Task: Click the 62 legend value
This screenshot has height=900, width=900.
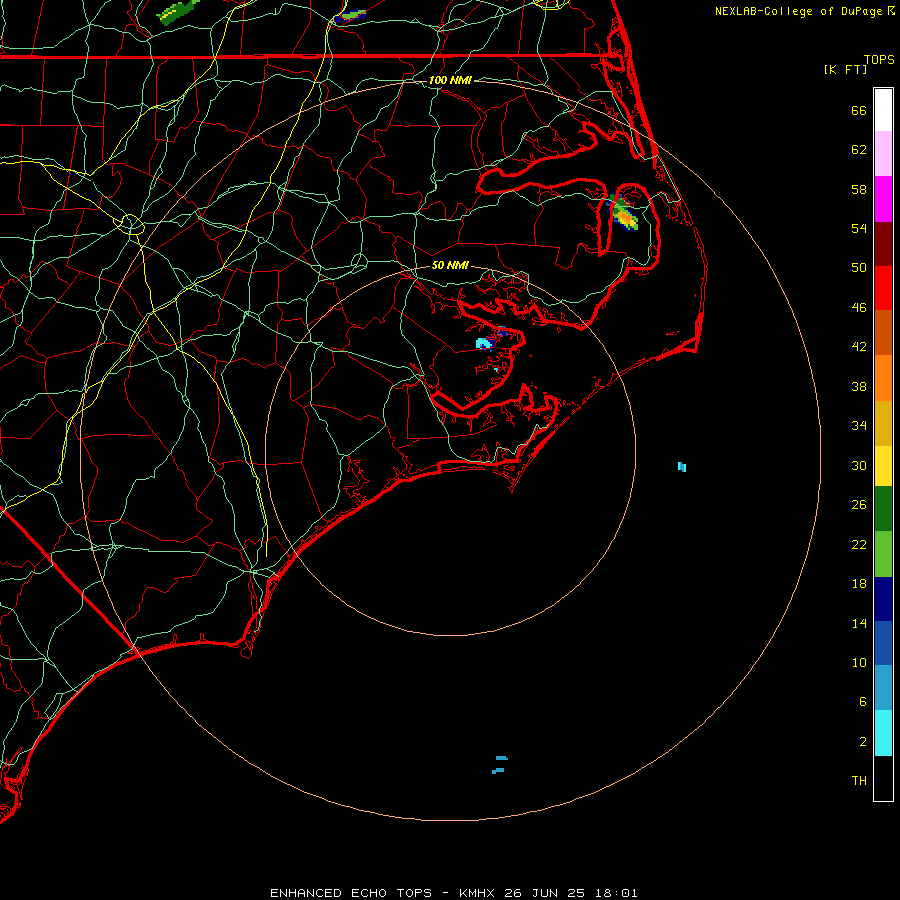Action: [x=859, y=150]
